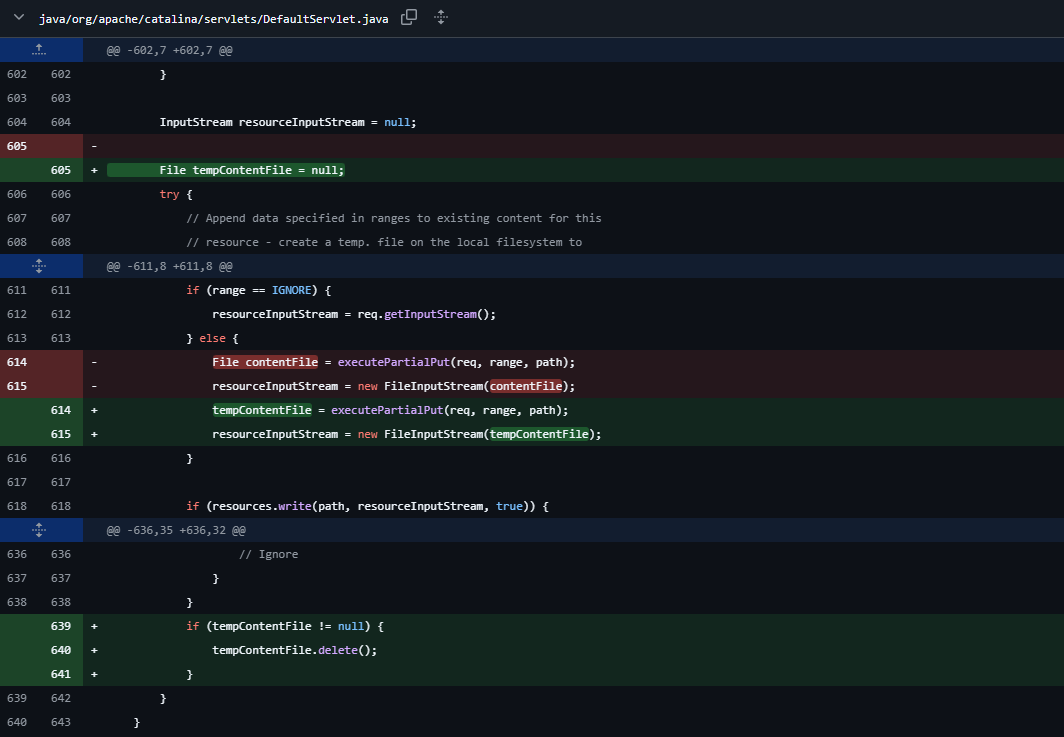Click the file path DefaultServlet.java link
Viewport: 1064px width, 737px height.
pyautogui.click(x=214, y=19)
